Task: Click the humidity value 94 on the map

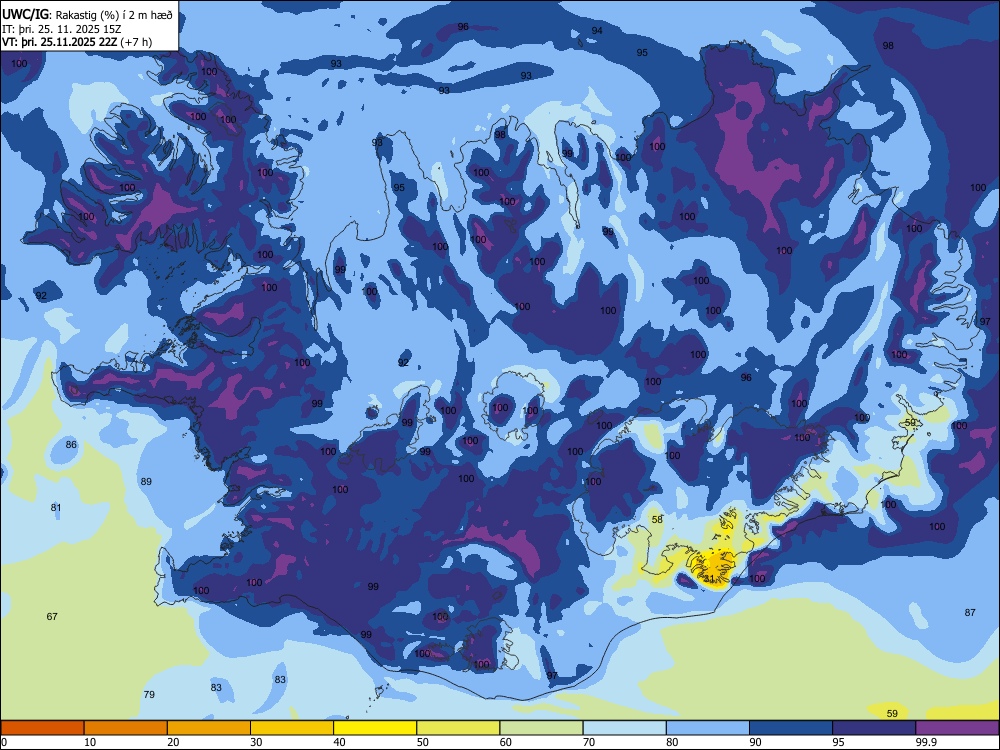Action: tap(597, 31)
